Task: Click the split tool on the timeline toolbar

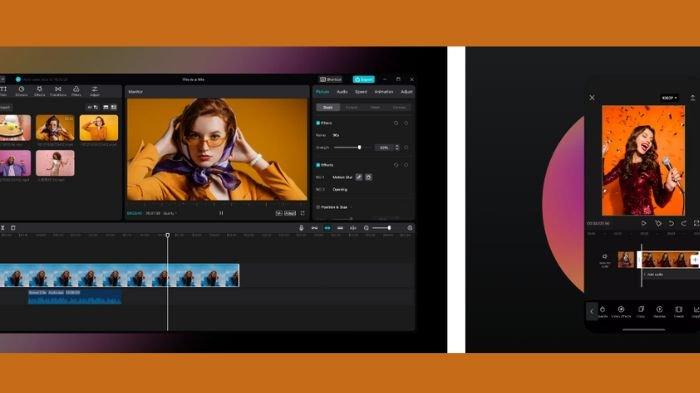Action: (2, 228)
